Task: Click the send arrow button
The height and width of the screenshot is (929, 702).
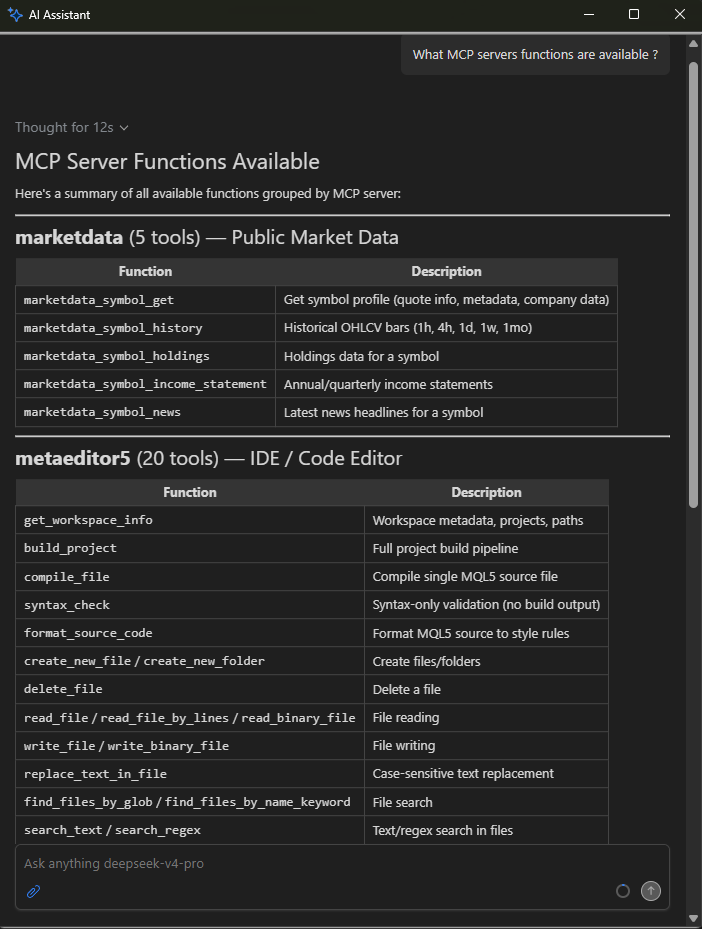Action: pos(650,890)
